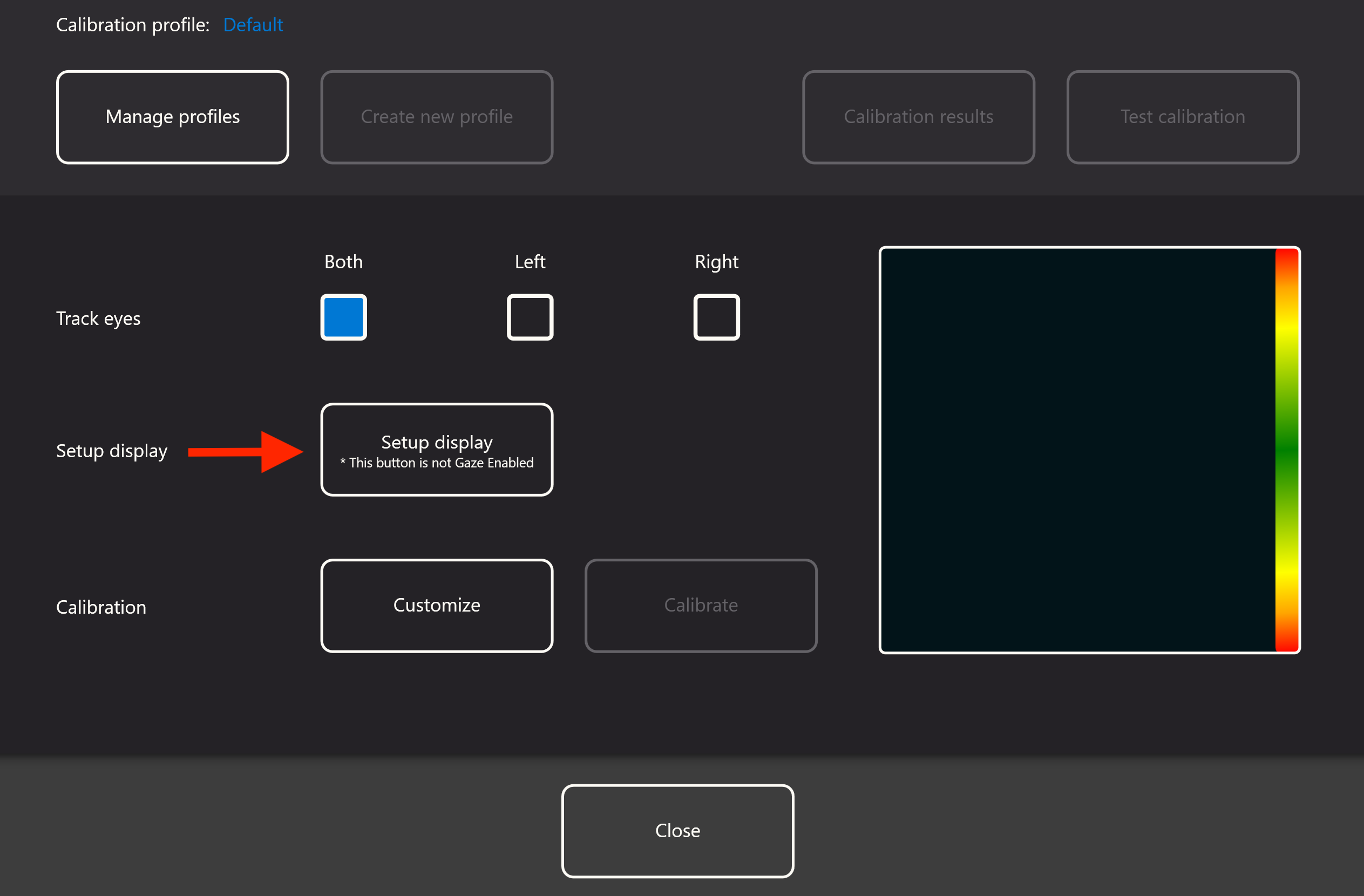1364x896 pixels.
Task: Enable the Left eye tracking checkbox
Action: [x=530, y=317]
